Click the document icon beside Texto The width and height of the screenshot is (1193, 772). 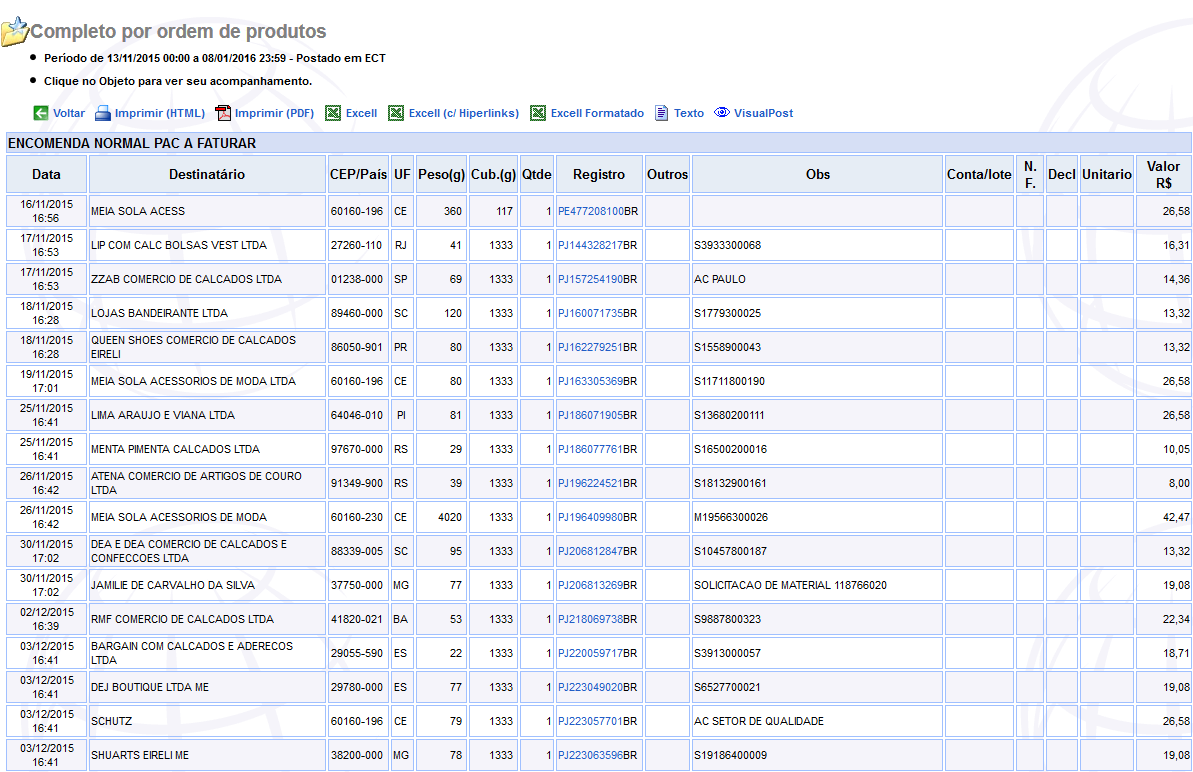[662, 113]
